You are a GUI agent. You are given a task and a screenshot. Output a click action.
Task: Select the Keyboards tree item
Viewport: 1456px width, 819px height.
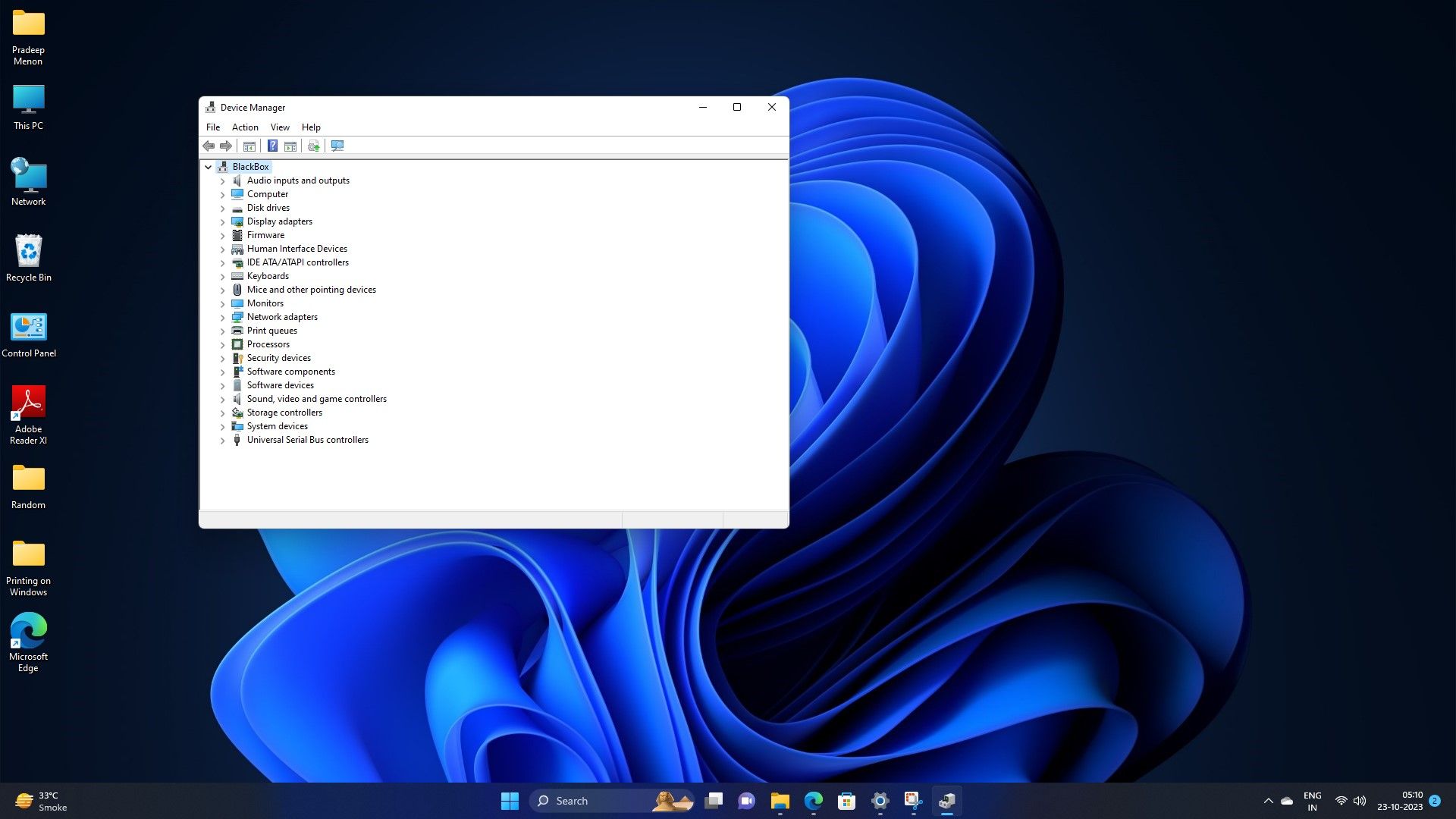(267, 276)
